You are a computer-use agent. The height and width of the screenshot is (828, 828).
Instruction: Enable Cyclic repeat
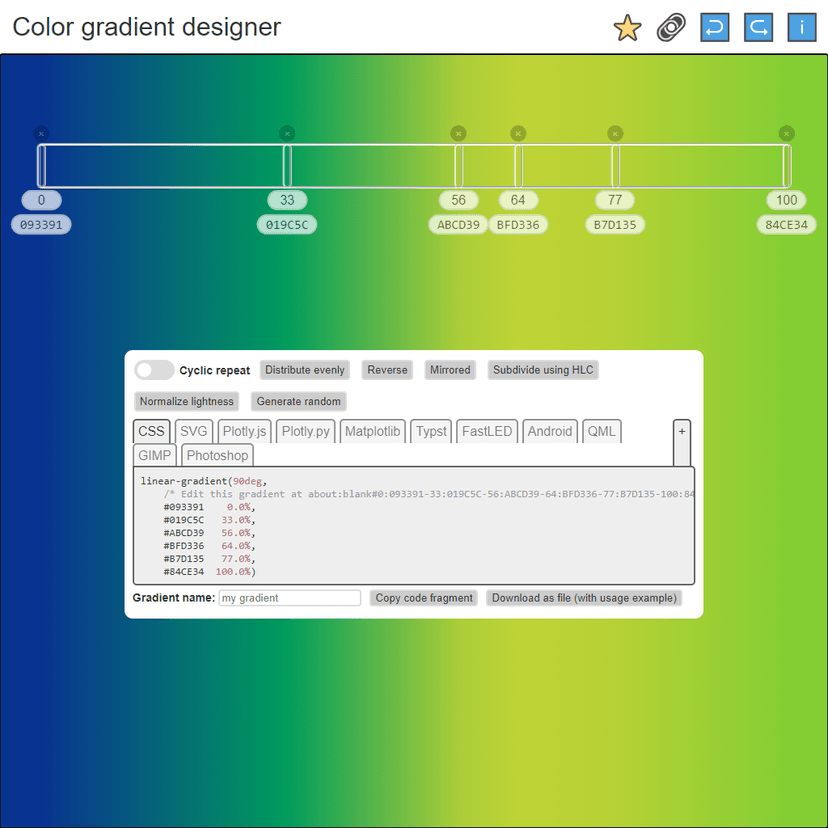point(154,369)
